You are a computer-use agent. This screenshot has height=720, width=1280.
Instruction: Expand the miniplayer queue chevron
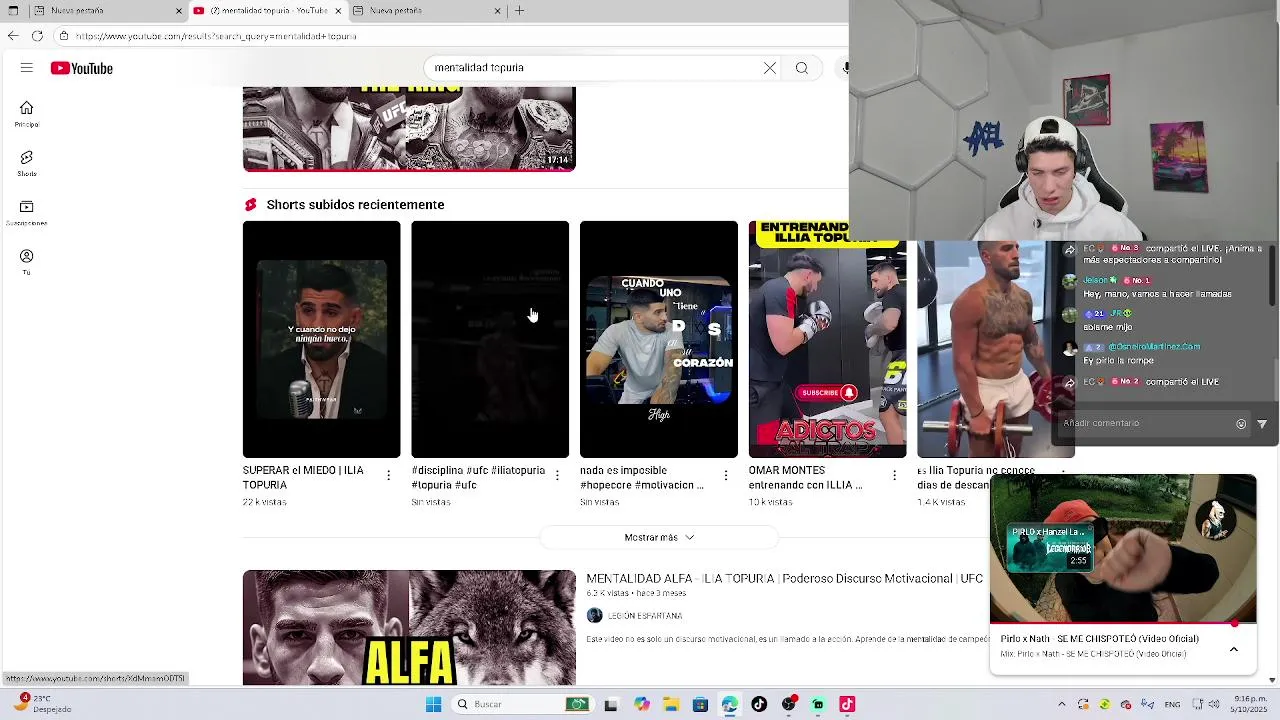pos(1234,649)
